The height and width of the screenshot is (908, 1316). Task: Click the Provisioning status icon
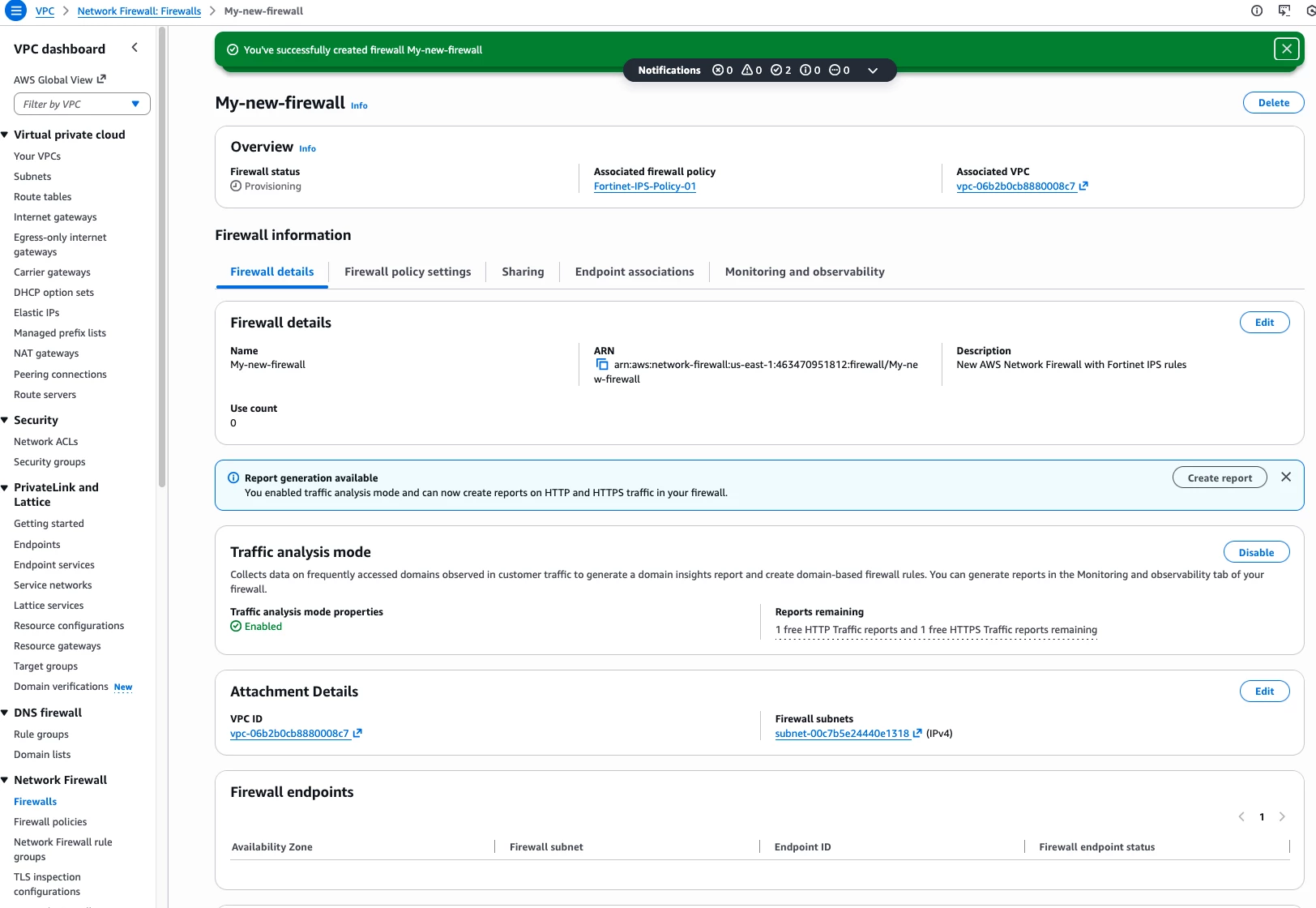(236, 186)
